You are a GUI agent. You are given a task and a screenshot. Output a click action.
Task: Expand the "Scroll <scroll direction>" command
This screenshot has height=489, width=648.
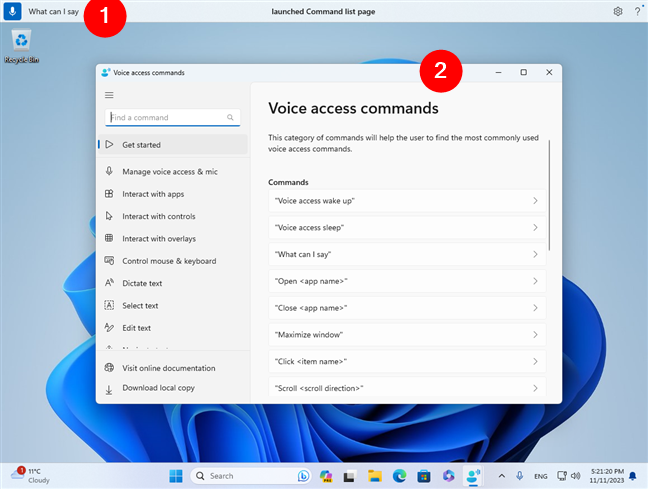pos(407,388)
